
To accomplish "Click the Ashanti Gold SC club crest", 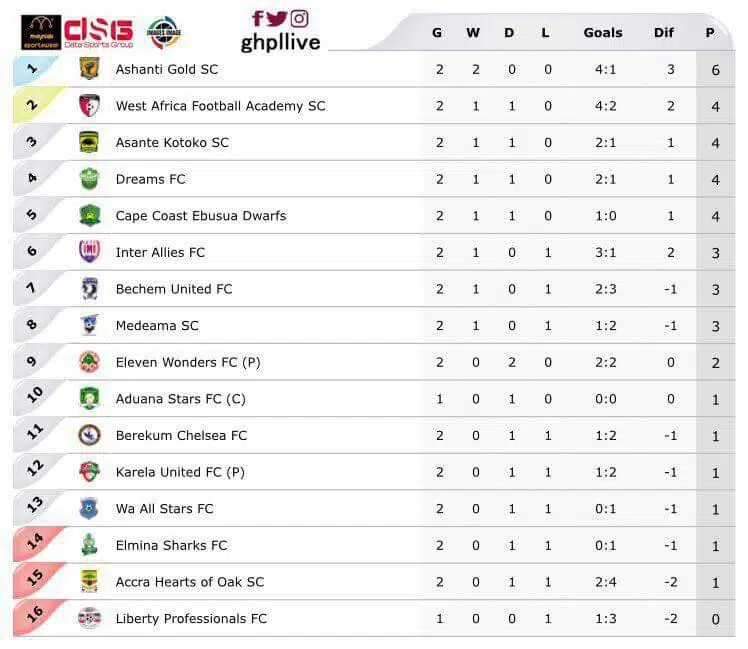I will click(89, 69).
